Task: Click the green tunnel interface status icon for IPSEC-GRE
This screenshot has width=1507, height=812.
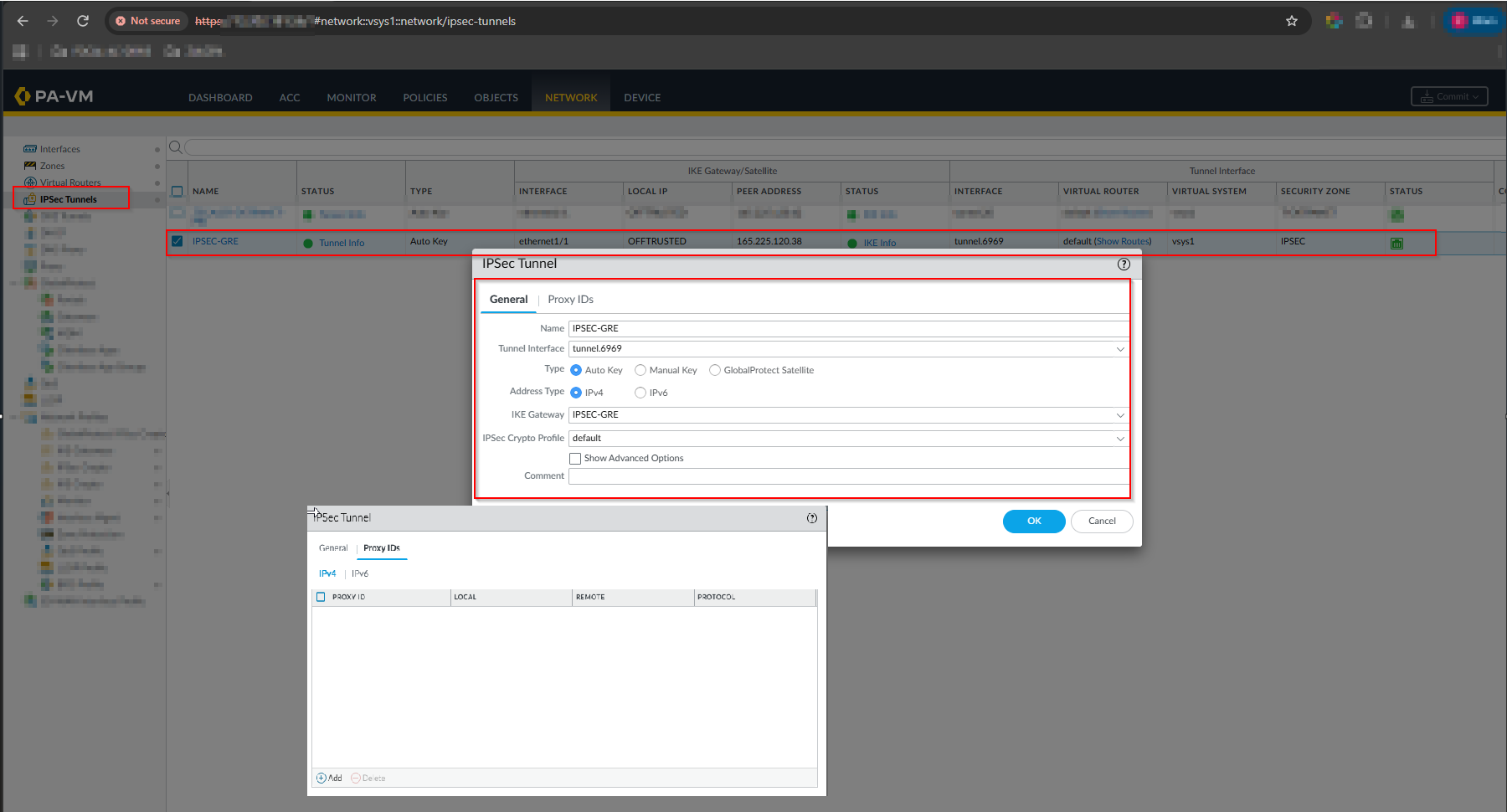Action: 1396,243
